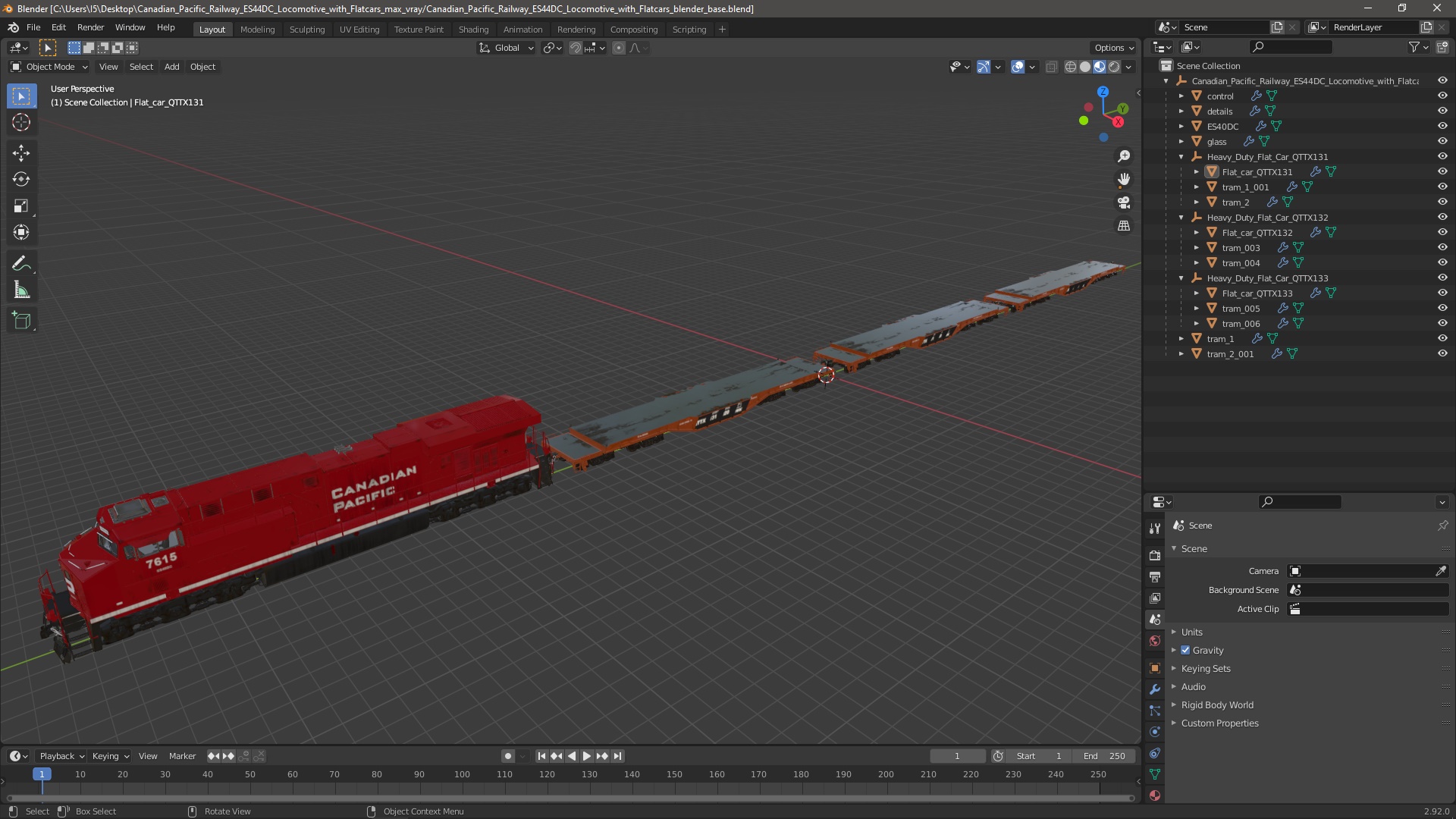The width and height of the screenshot is (1456, 819).
Task: Toggle X-ray mode in viewport header
Action: tap(1051, 67)
